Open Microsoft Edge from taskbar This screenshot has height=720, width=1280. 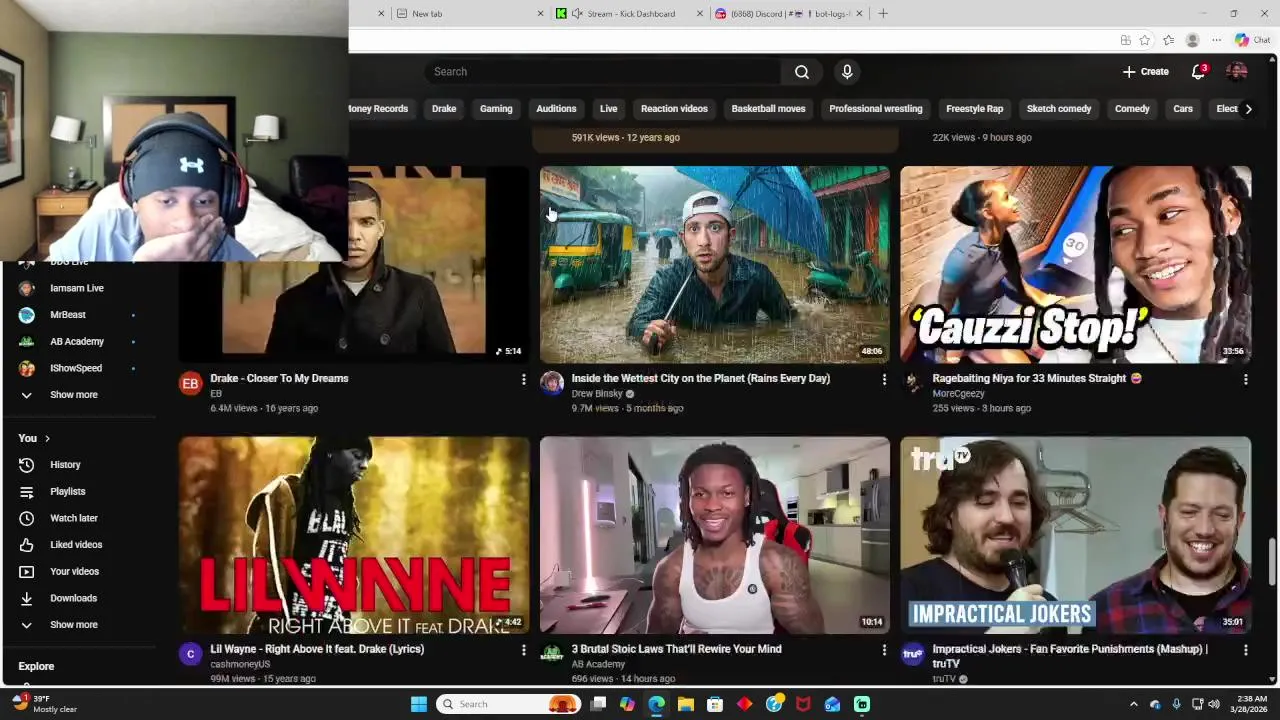tap(656, 704)
